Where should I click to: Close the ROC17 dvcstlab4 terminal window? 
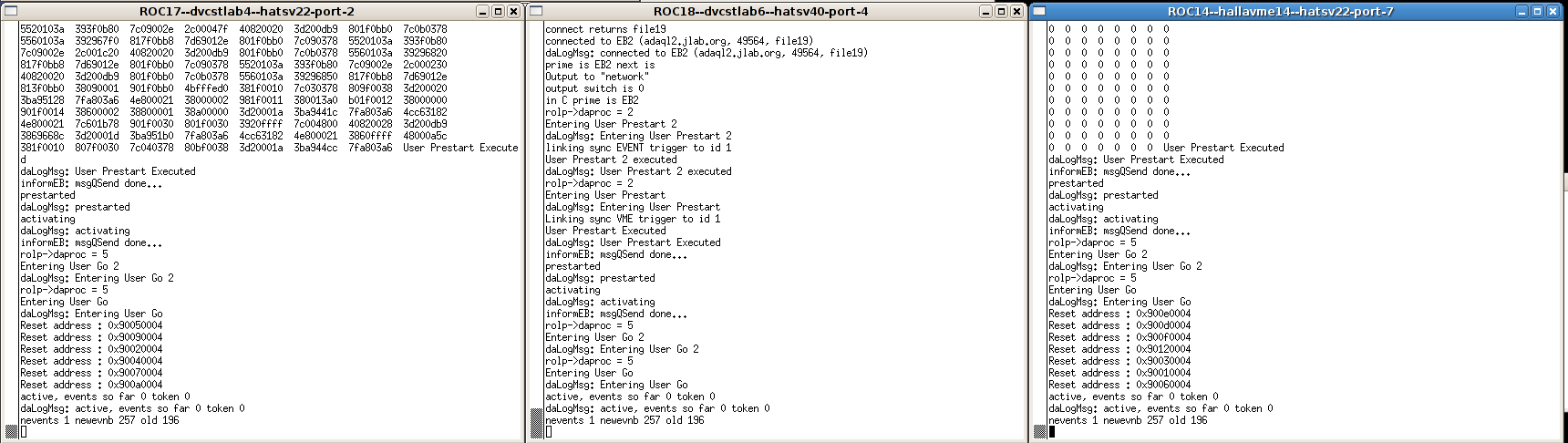pos(514,11)
